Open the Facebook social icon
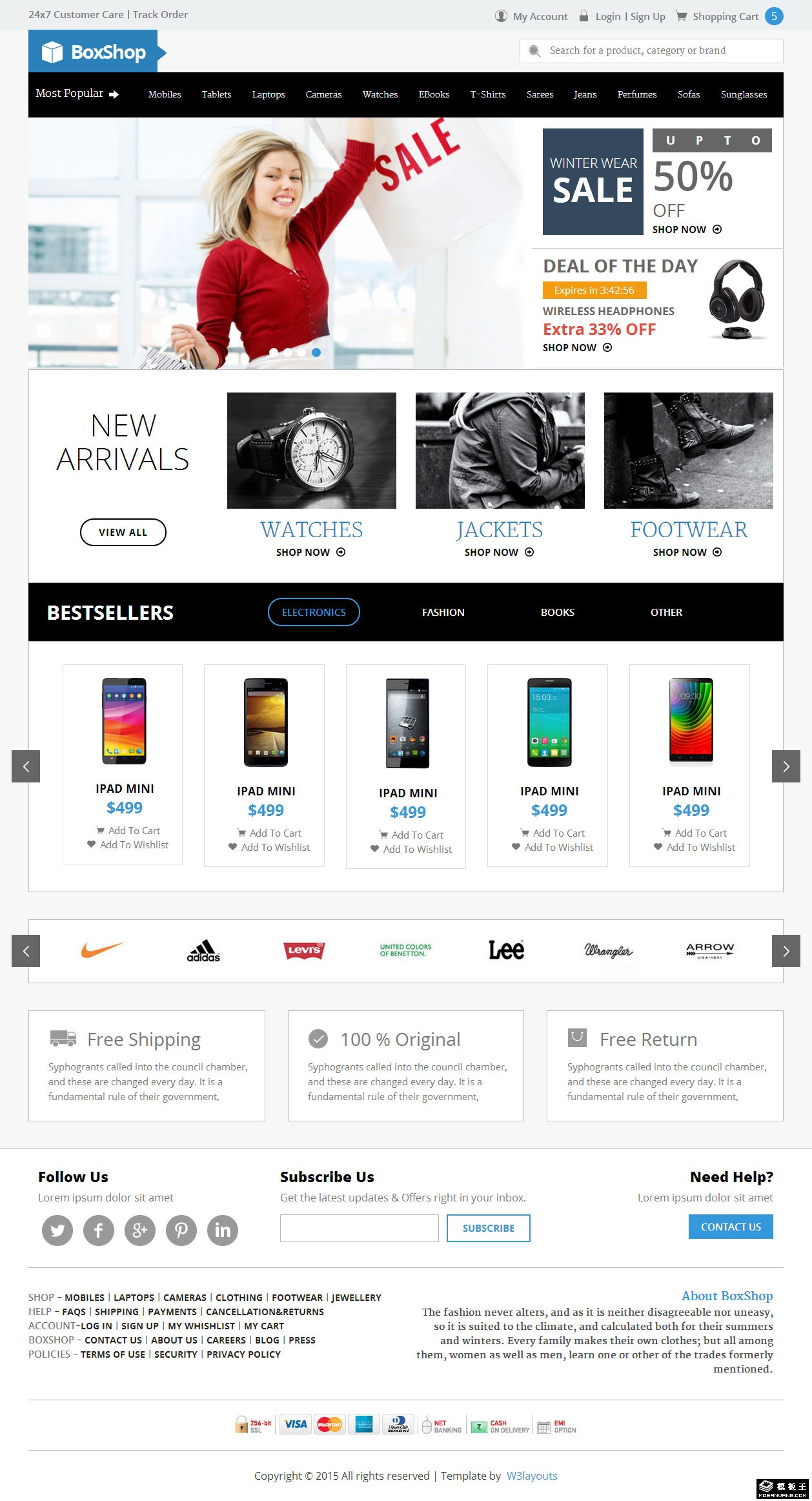This screenshot has width=812, height=1501. pyautogui.click(x=99, y=1230)
